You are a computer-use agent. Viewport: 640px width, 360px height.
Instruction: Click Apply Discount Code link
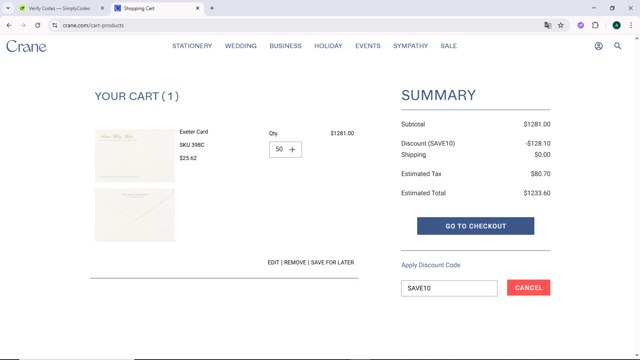(431, 265)
